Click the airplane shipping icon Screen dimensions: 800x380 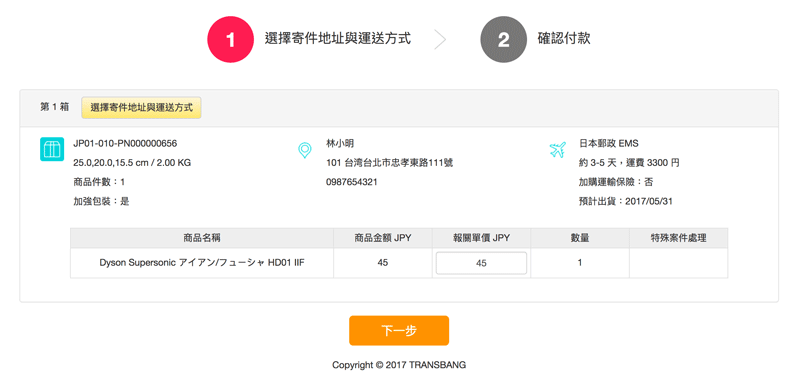click(x=558, y=149)
